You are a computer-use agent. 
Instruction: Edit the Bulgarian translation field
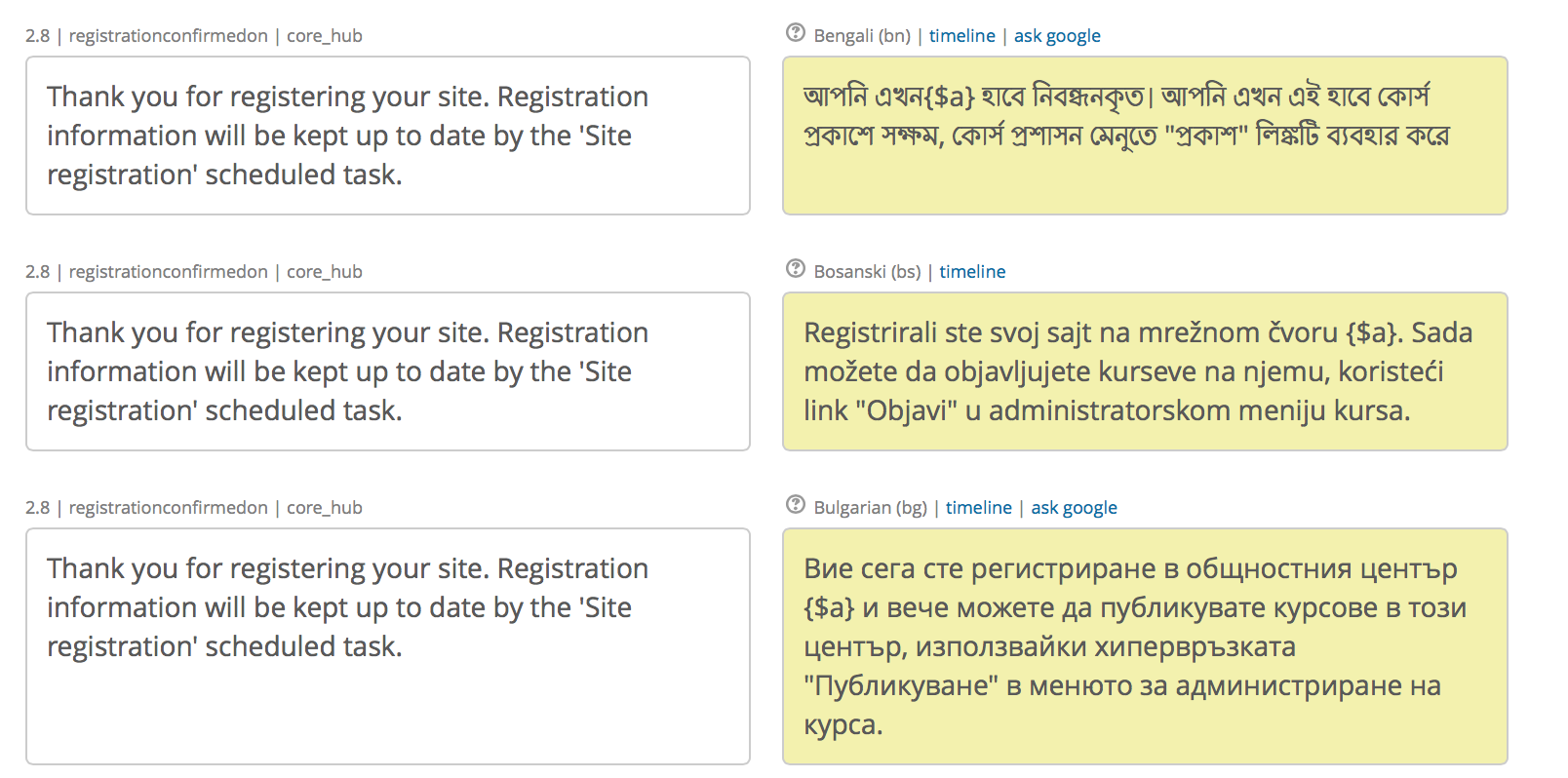pos(1145,646)
